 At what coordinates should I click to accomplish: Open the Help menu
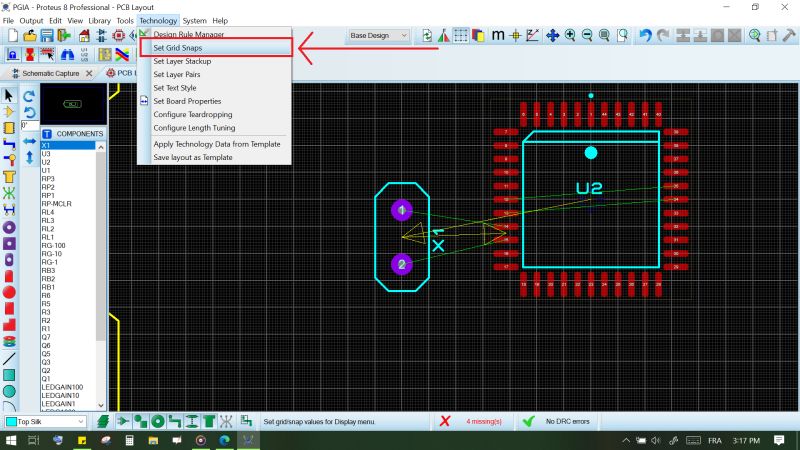pos(220,21)
